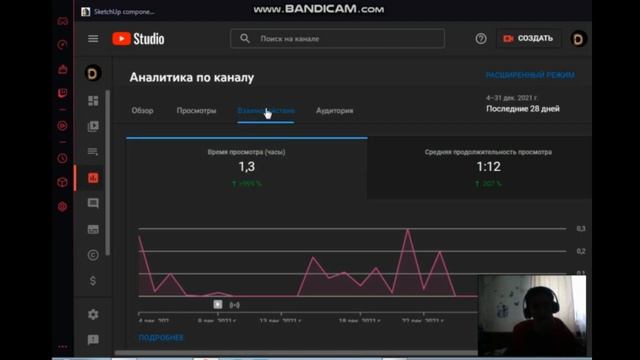Click the sidebar vertical scrollbar

pyautogui.click(x=108, y=173)
